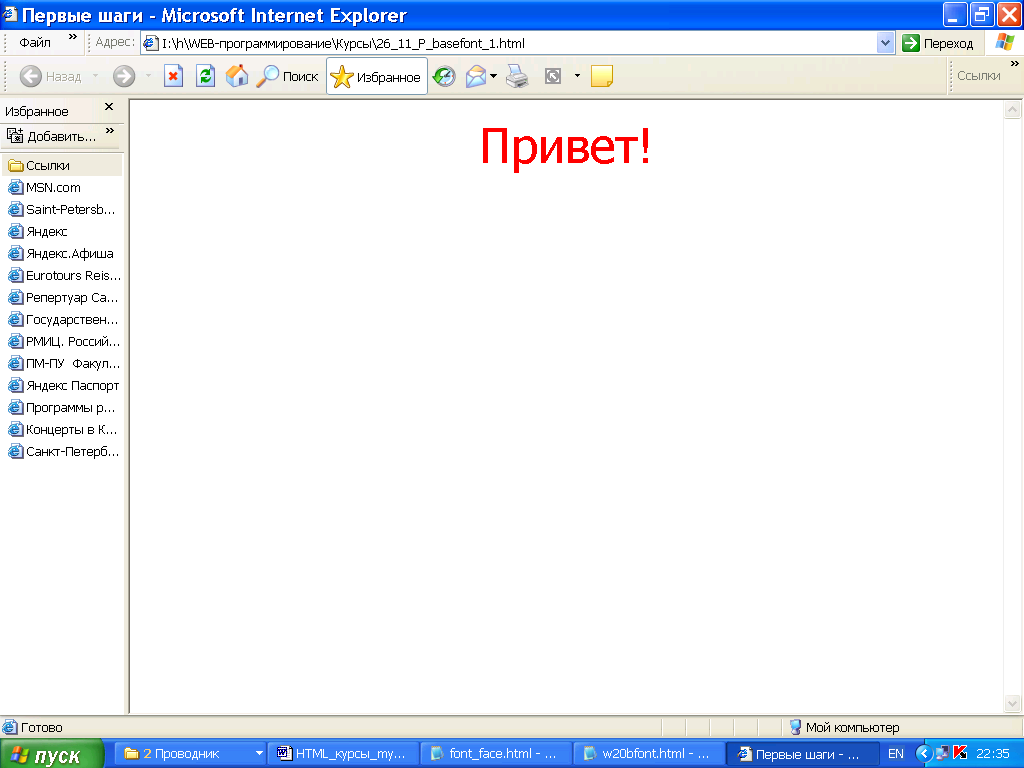Open the Ссылки folder in favorites

tap(63, 165)
